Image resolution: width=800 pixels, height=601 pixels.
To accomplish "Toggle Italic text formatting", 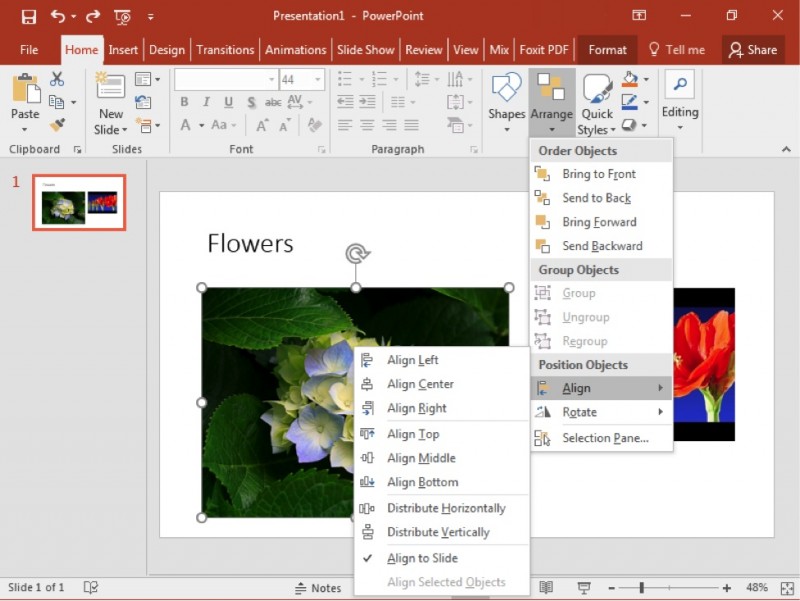I will click(206, 102).
